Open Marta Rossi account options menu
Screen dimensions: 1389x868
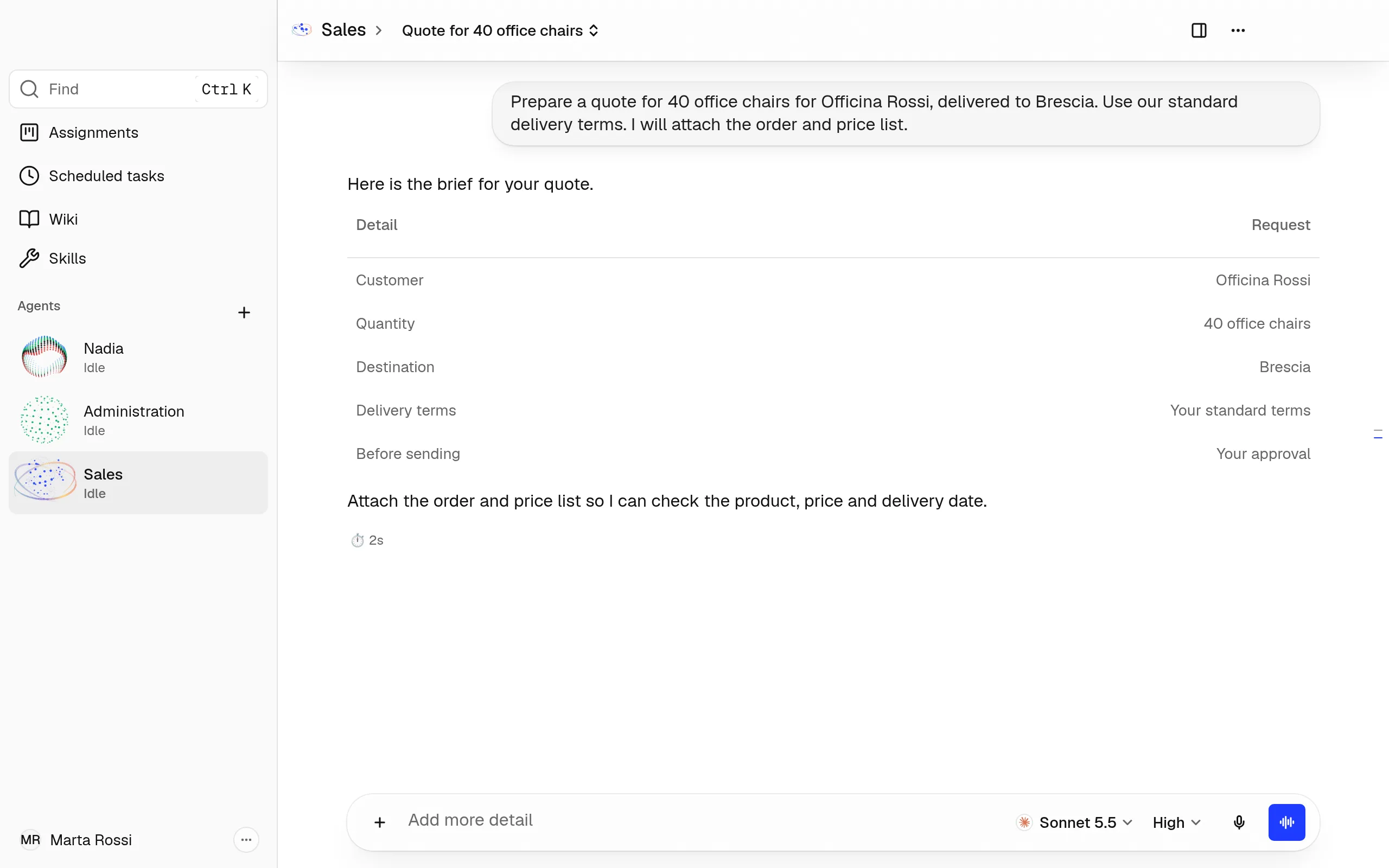click(x=246, y=840)
